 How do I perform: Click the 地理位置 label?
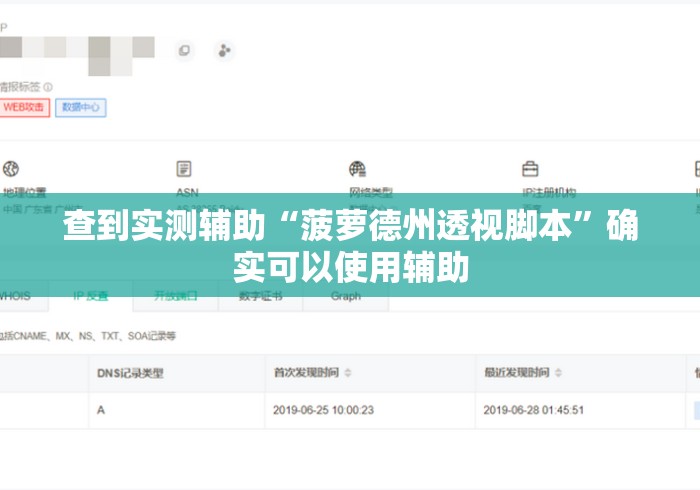(25, 192)
